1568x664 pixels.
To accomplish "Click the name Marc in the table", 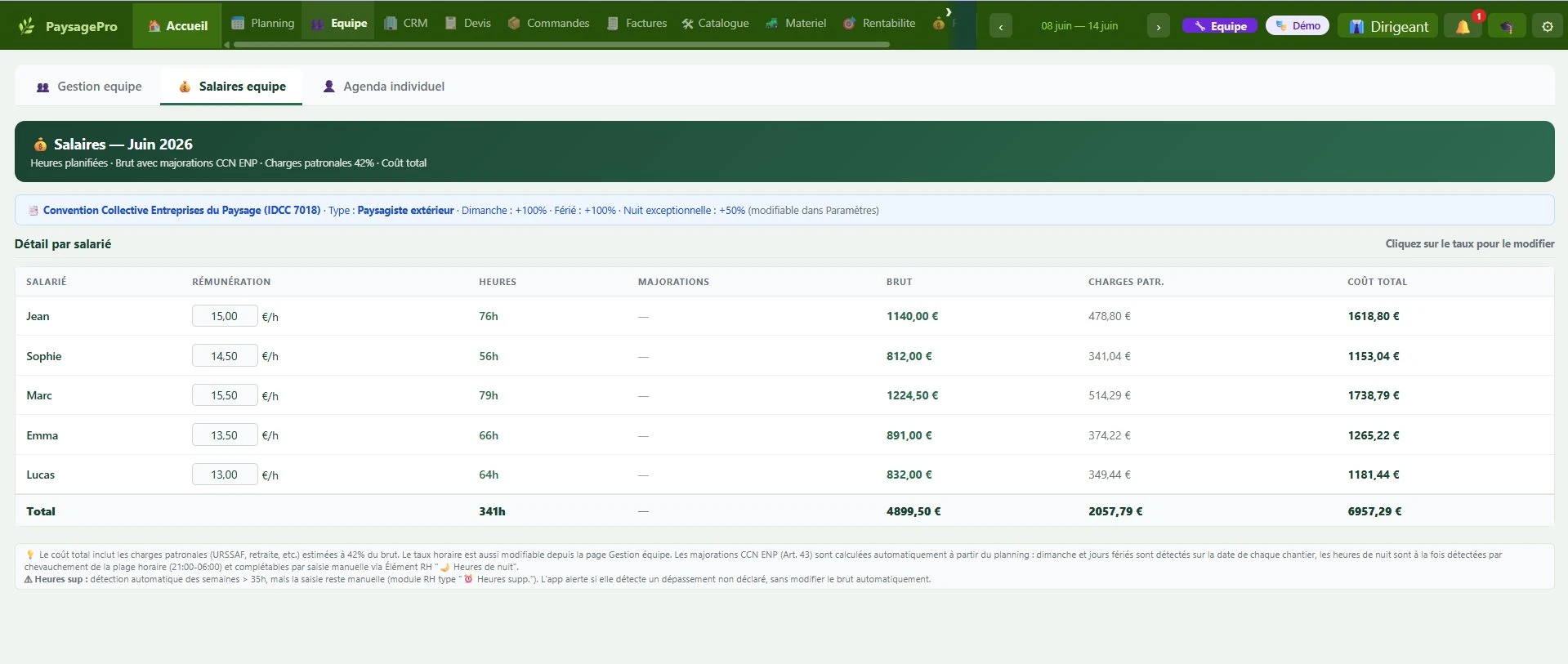I will pos(39,395).
